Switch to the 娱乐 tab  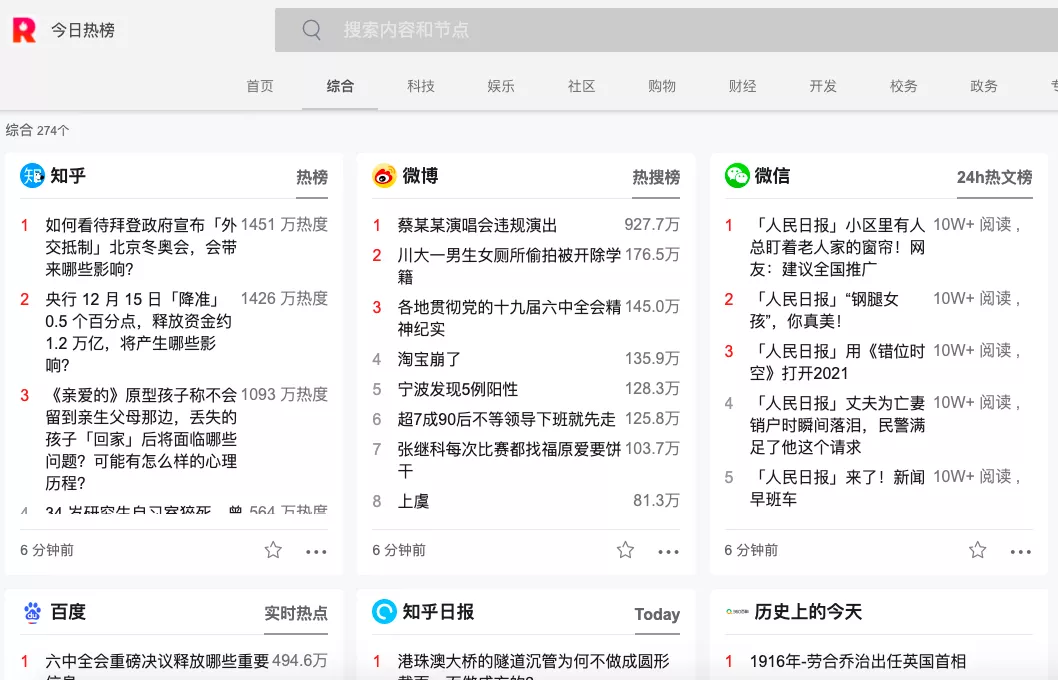(x=501, y=86)
